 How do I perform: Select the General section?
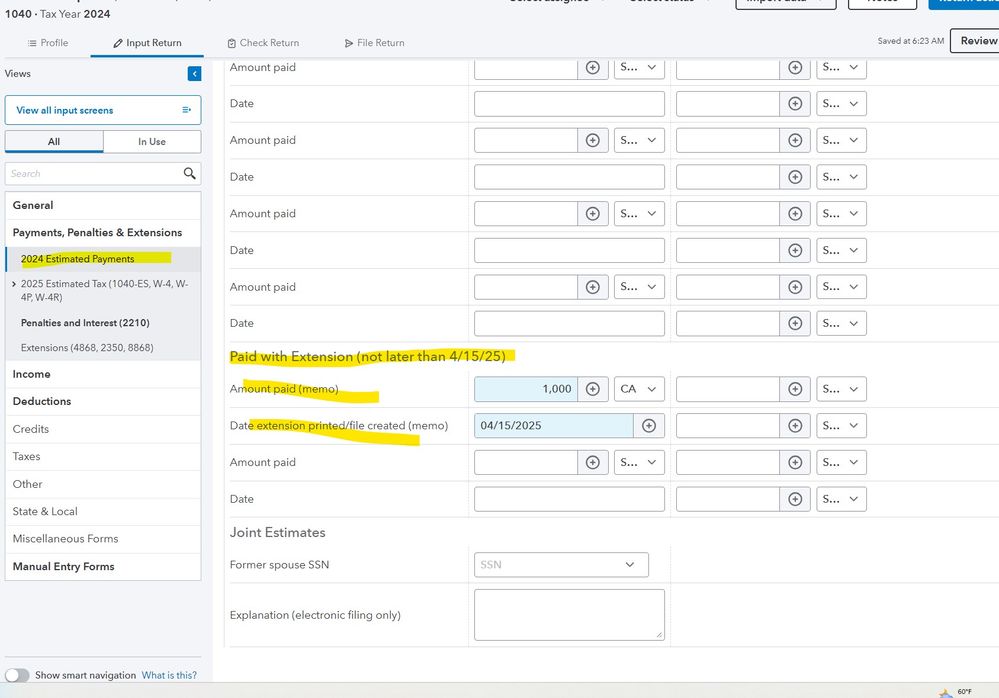point(103,205)
